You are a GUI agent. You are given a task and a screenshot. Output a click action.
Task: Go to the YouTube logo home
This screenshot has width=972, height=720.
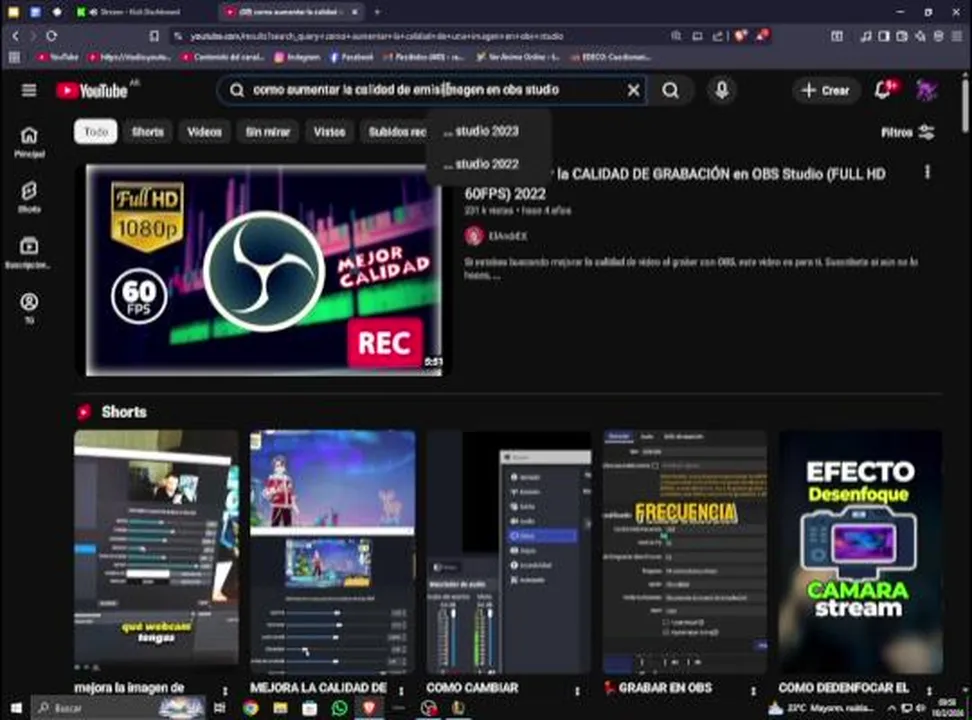coord(92,91)
